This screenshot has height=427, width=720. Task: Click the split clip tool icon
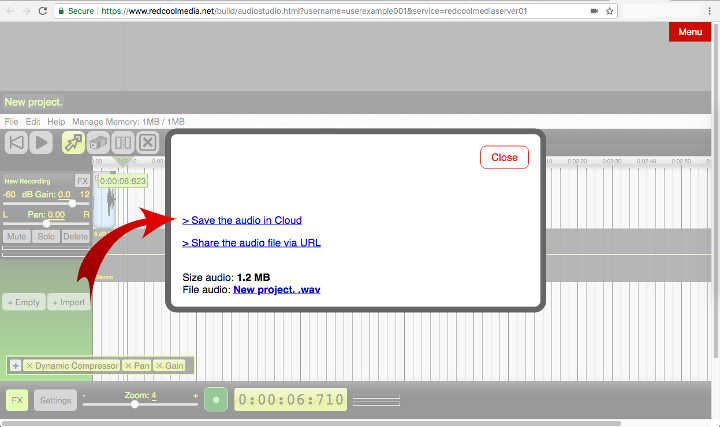[123, 143]
